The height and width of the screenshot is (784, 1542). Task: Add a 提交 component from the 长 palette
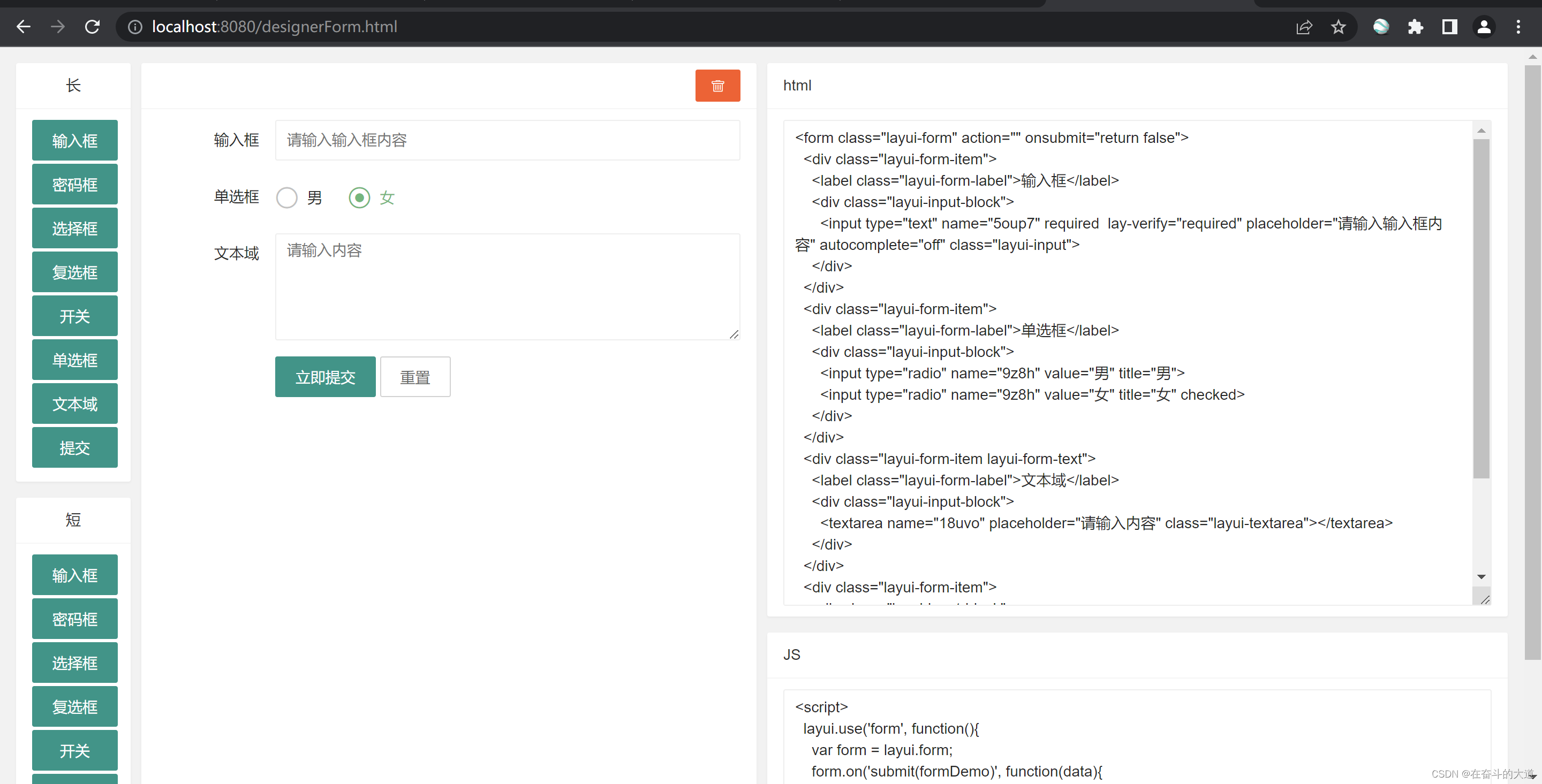[x=74, y=447]
